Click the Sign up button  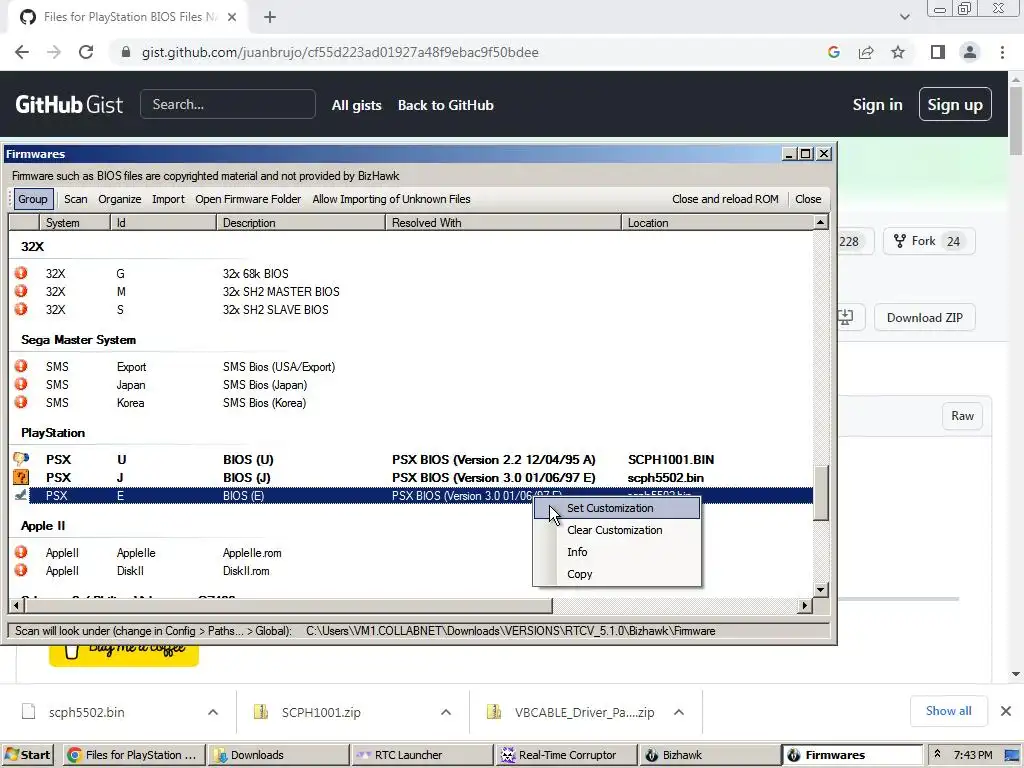955,104
